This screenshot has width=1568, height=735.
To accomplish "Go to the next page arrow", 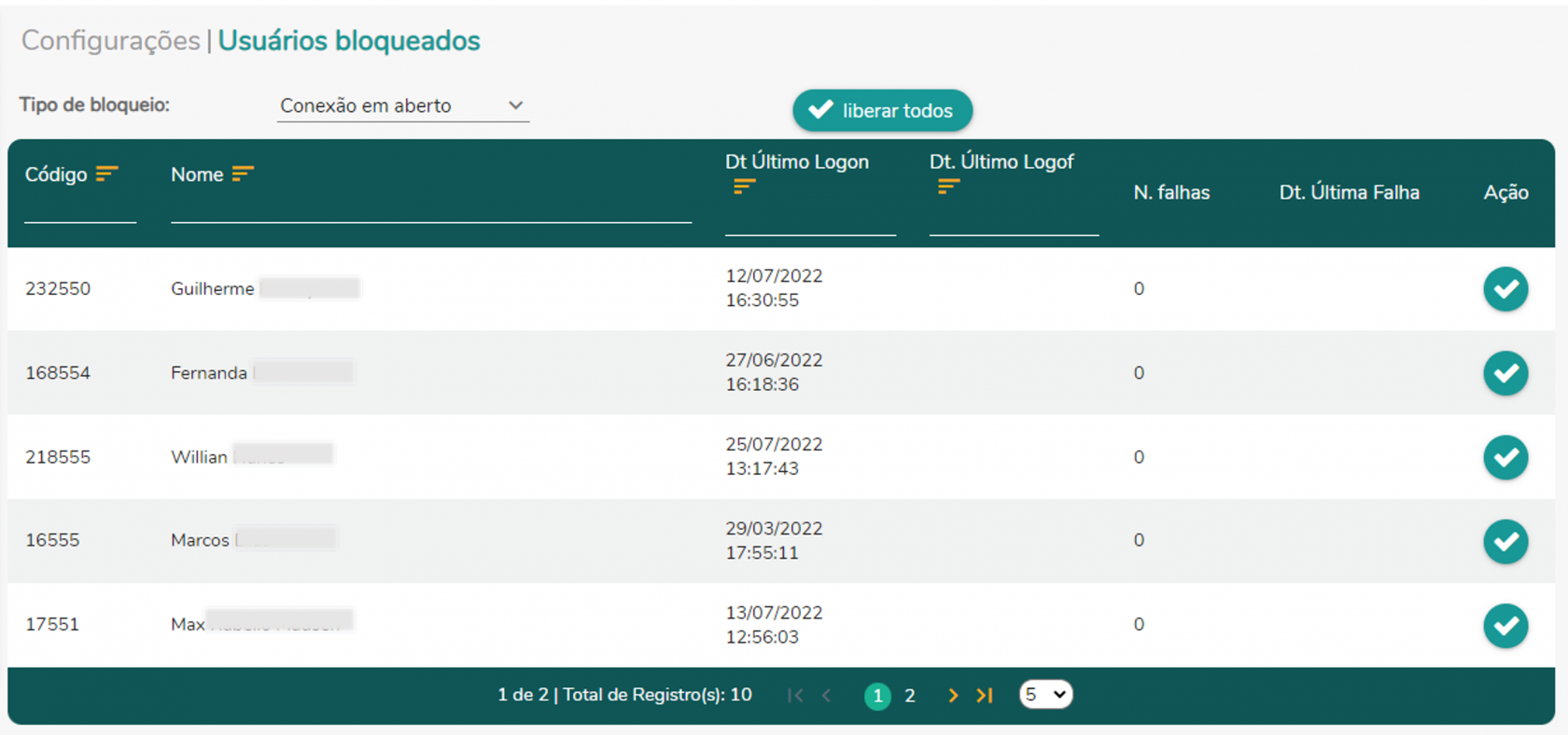I will 953,695.
